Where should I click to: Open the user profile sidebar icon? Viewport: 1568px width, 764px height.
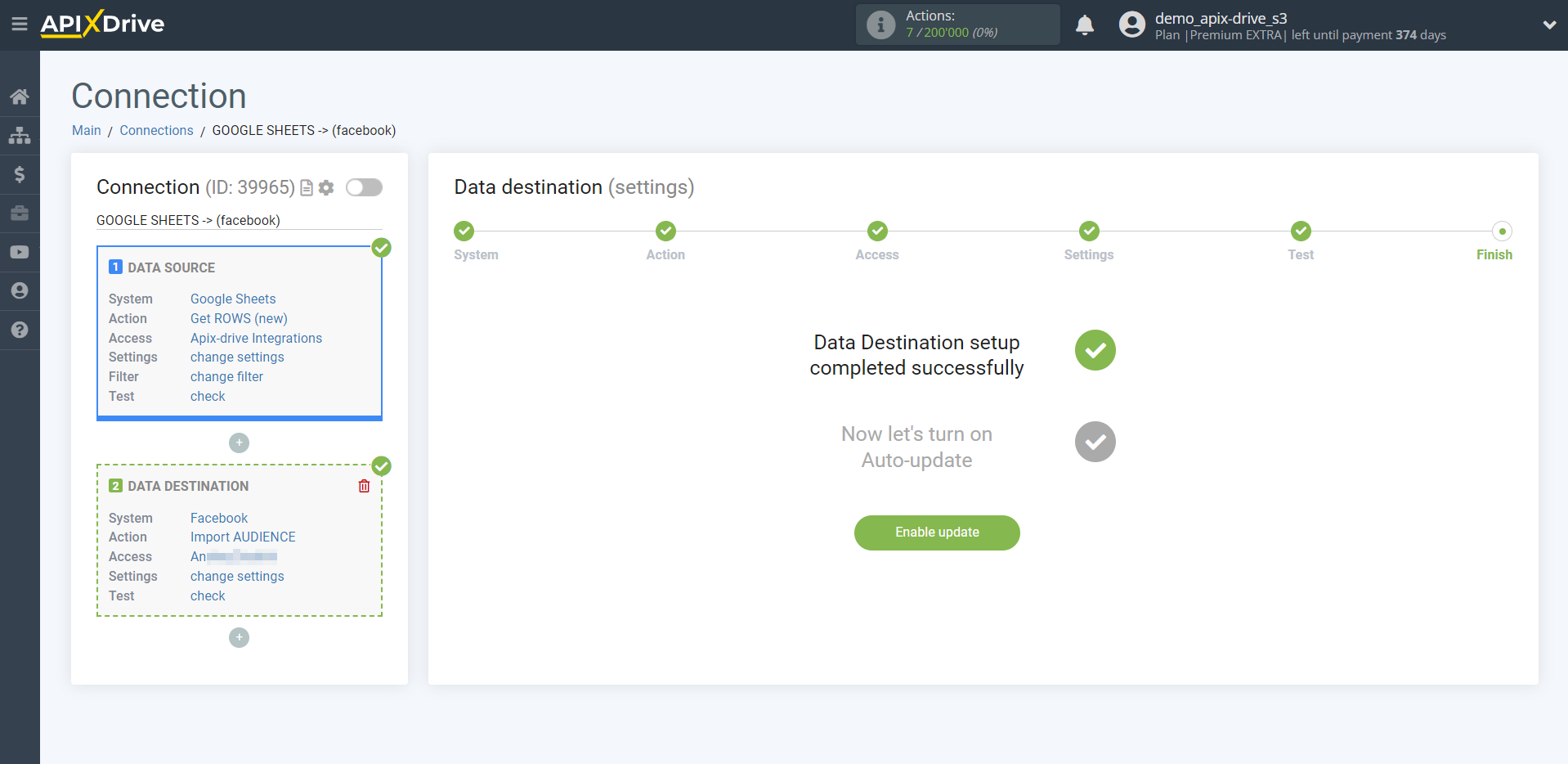[x=20, y=290]
